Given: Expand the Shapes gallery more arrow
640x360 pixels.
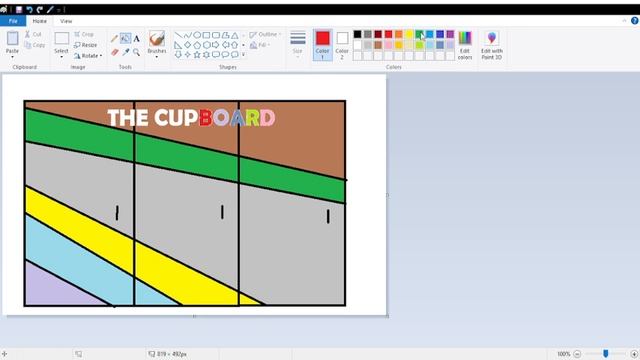Looking at the screenshot, I should coord(243,54).
